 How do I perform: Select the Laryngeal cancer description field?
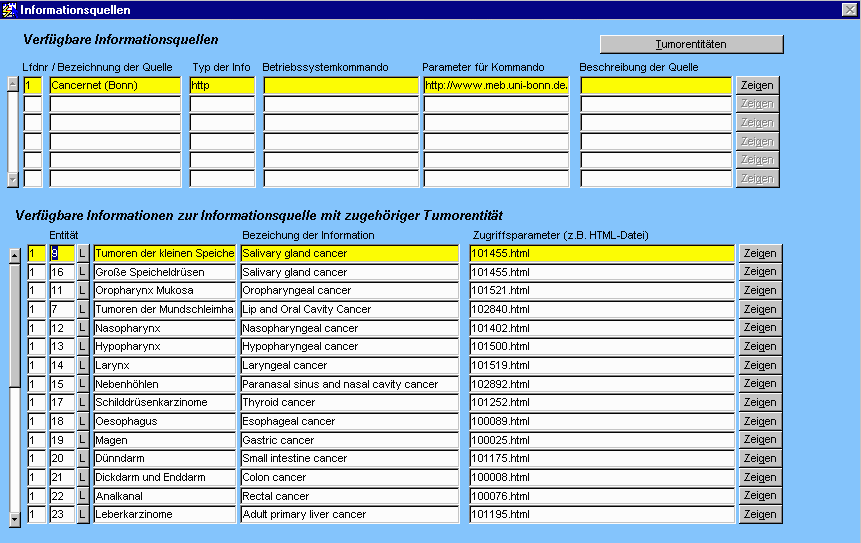(349, 365)
